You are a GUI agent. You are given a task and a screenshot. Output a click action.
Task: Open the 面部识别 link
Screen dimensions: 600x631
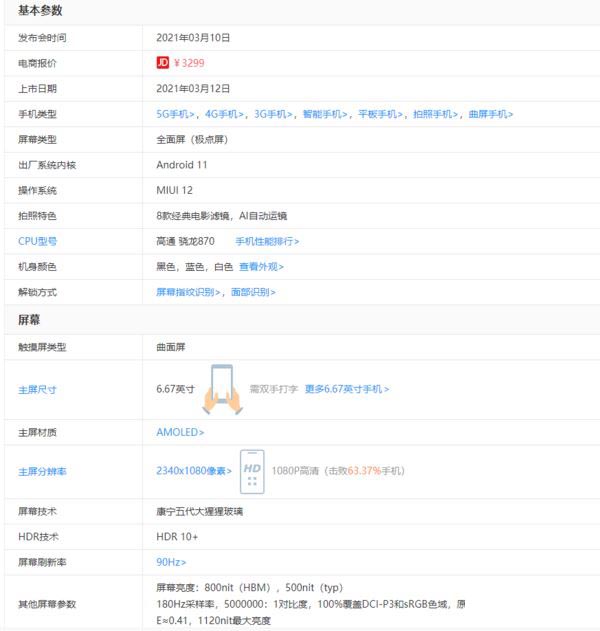(x=253, y=292)
